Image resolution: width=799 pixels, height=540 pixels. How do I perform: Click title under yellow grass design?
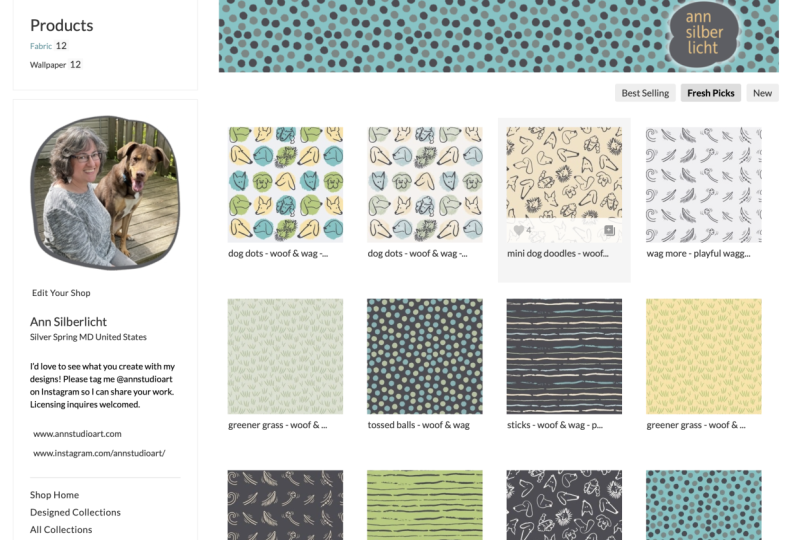click(696, 425)
